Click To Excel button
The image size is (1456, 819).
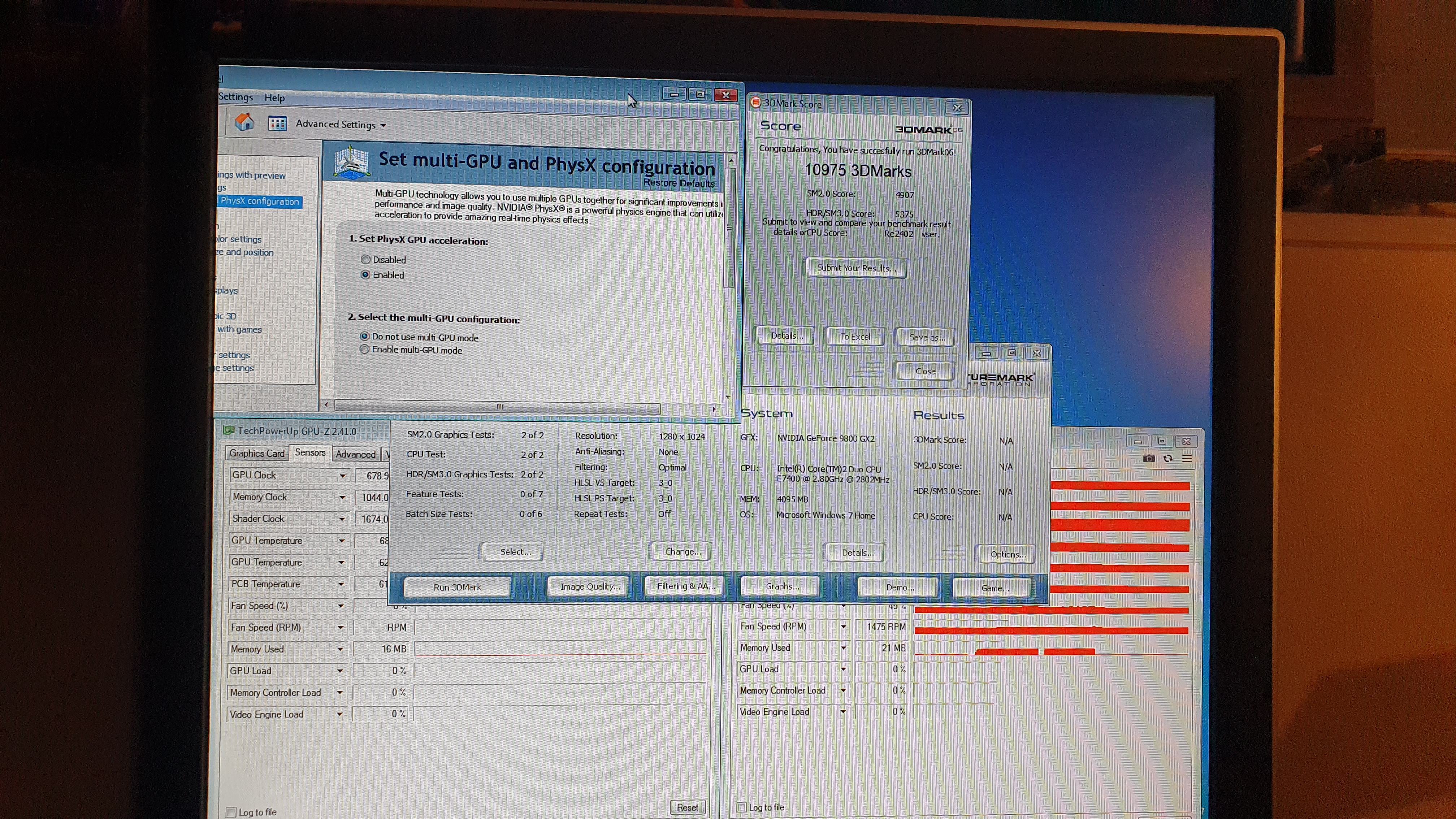[x=855, y=336]
